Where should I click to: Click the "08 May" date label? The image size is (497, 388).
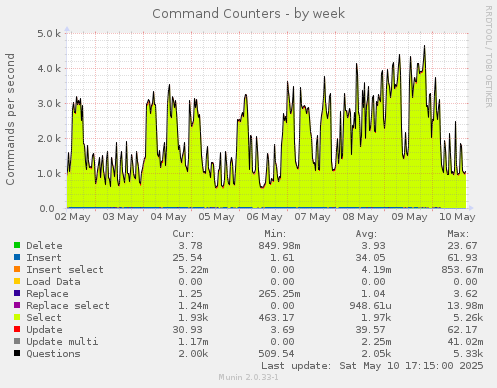[360, 217]
